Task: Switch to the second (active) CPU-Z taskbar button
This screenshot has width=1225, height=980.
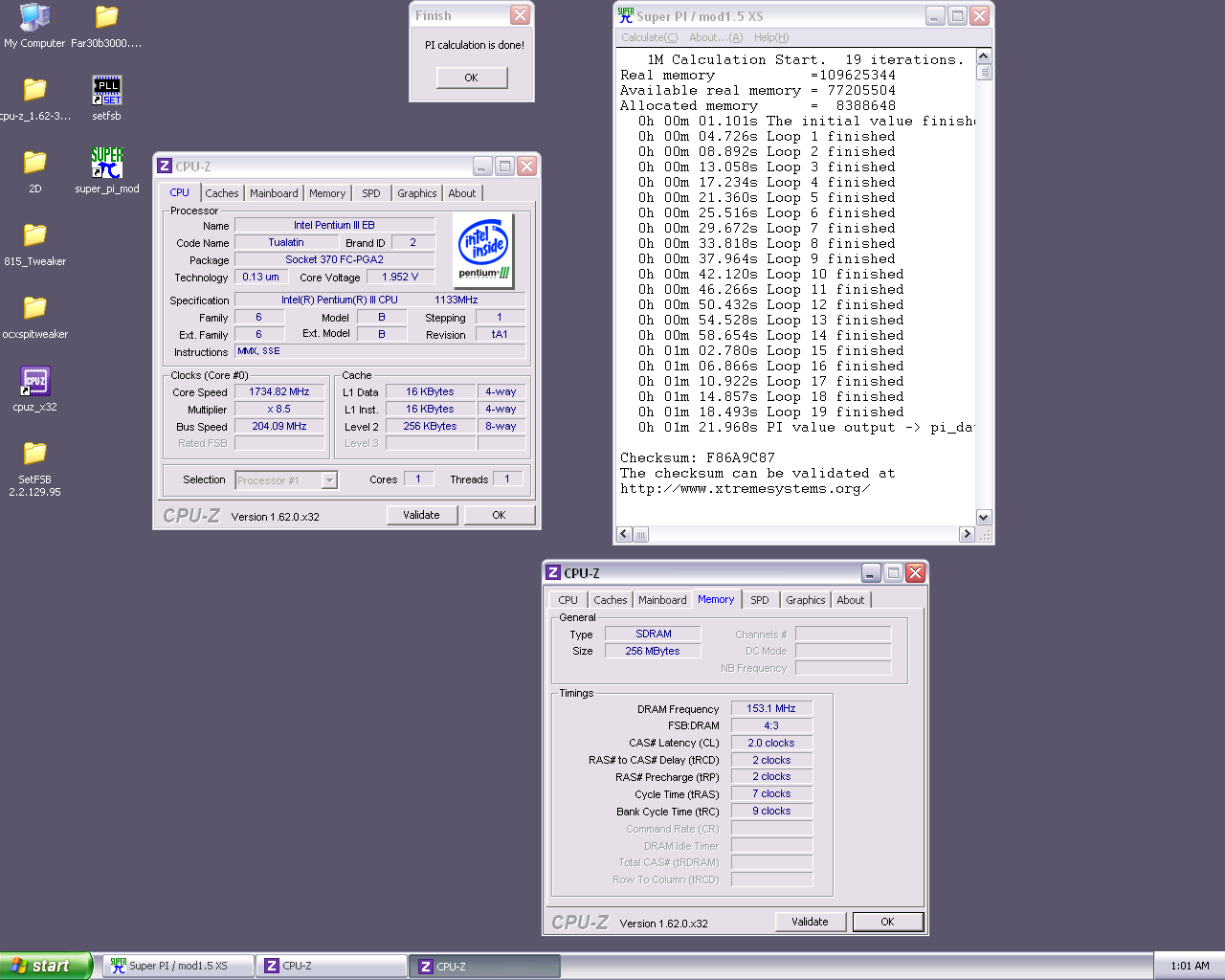Action: coord(485,966)
